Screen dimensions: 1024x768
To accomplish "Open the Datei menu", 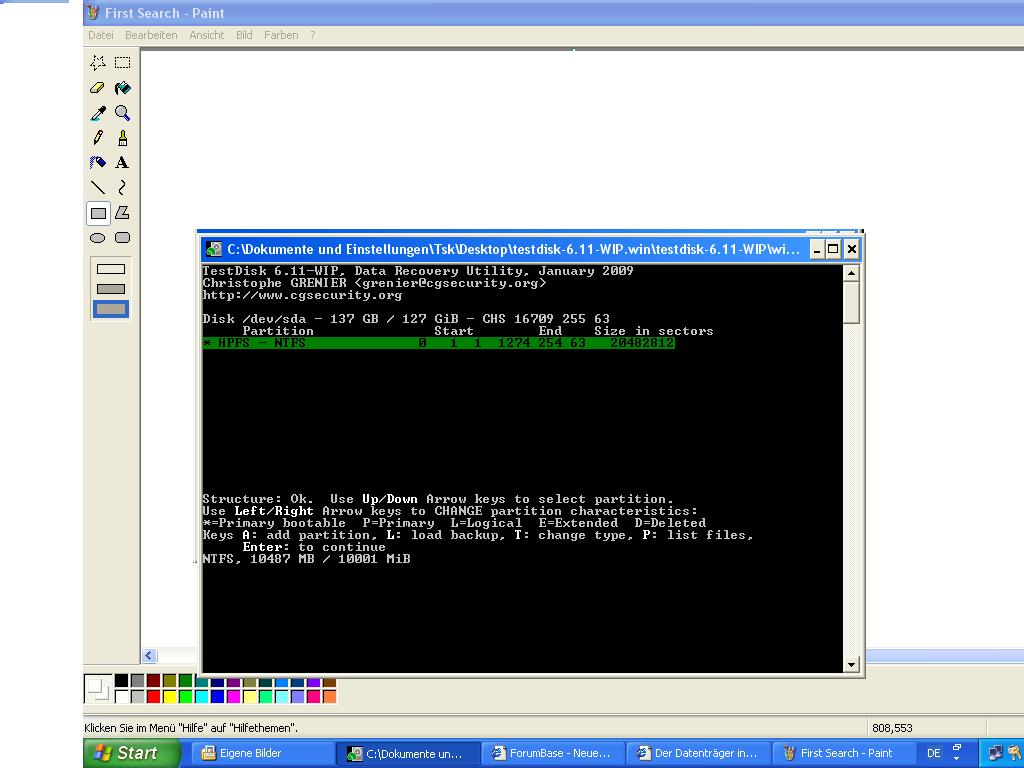I will click(101, 35).
